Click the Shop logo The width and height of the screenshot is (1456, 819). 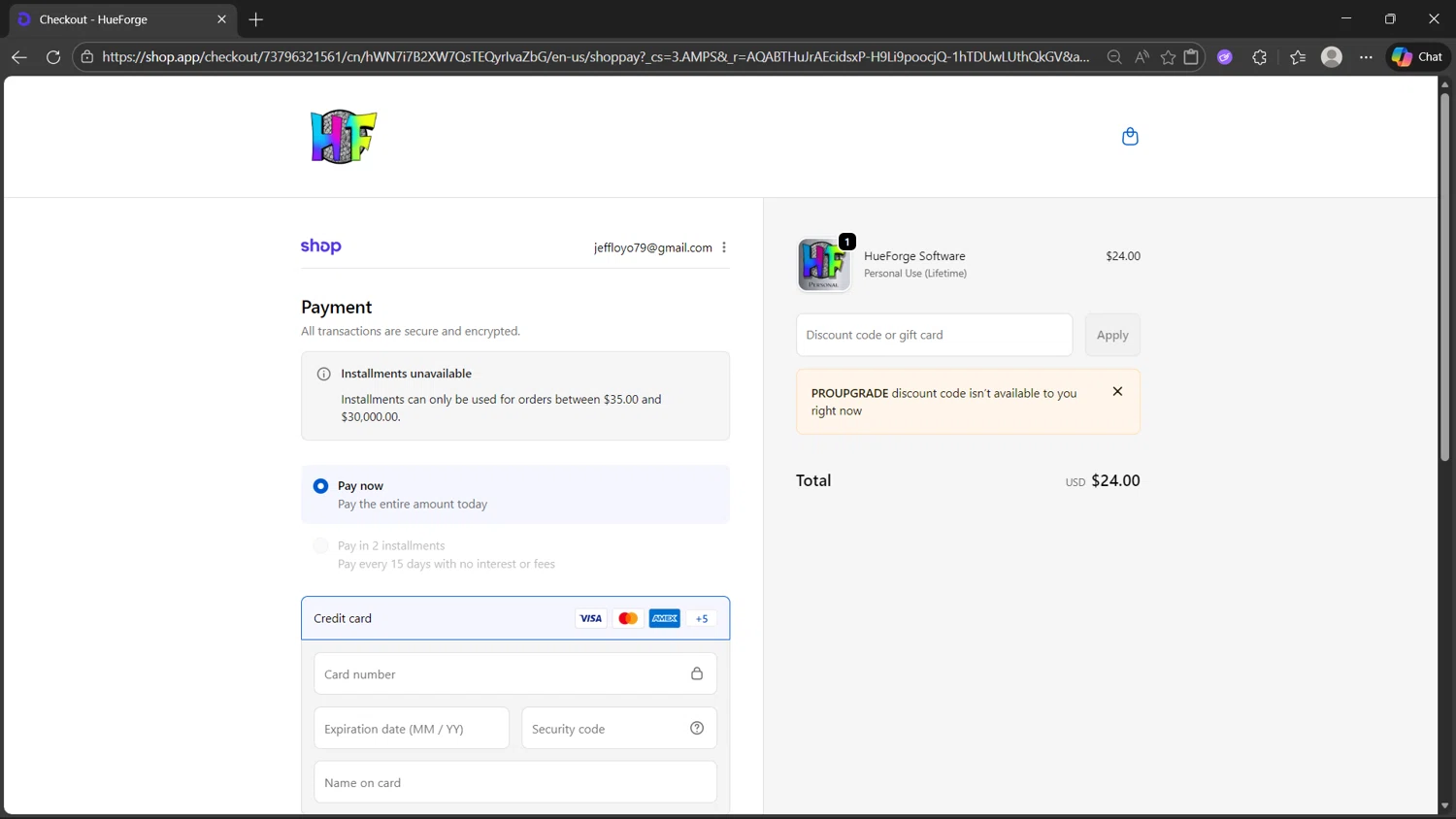pos(321,246)
